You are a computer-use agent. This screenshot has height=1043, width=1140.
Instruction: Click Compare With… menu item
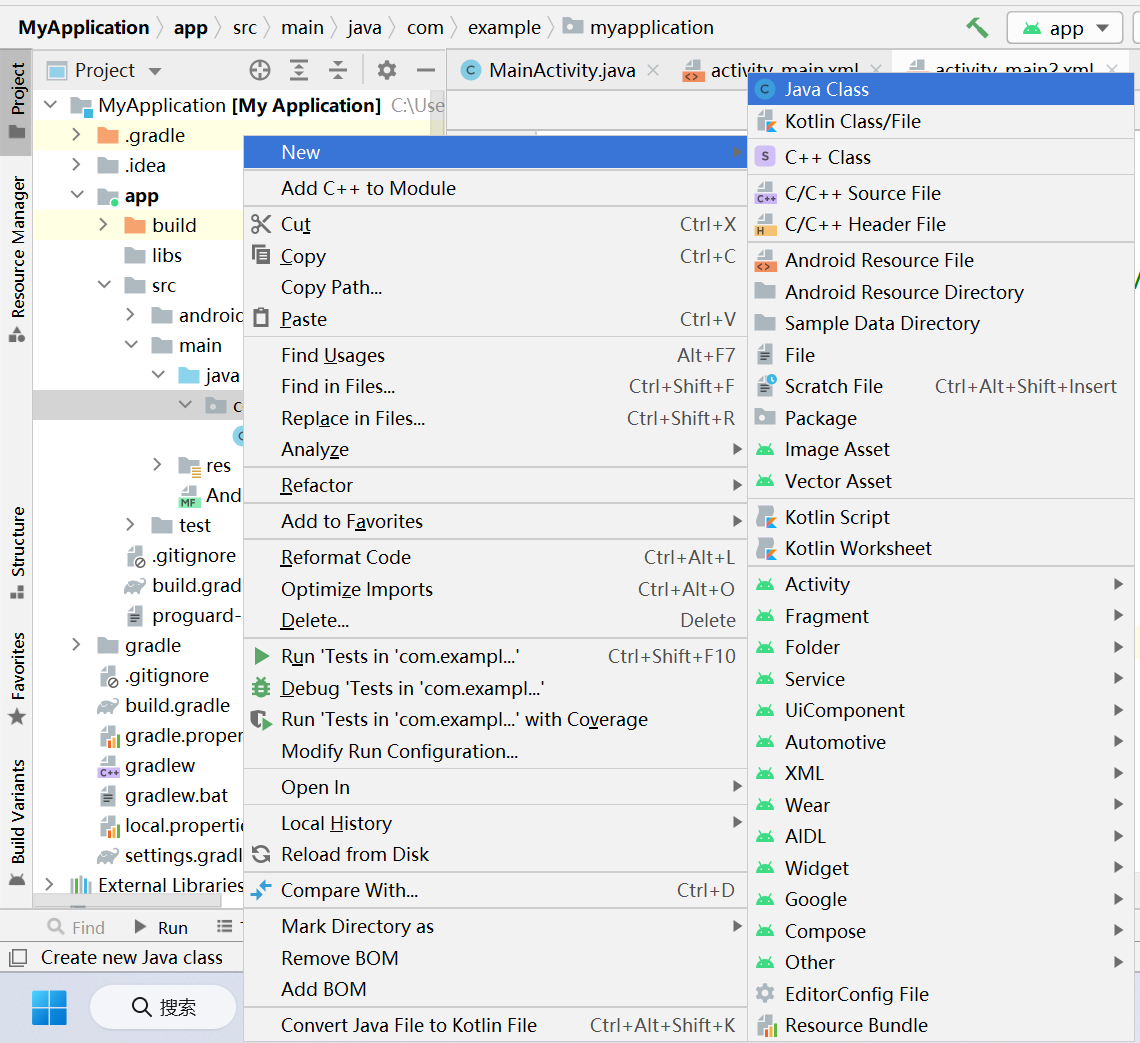(495, 890)
